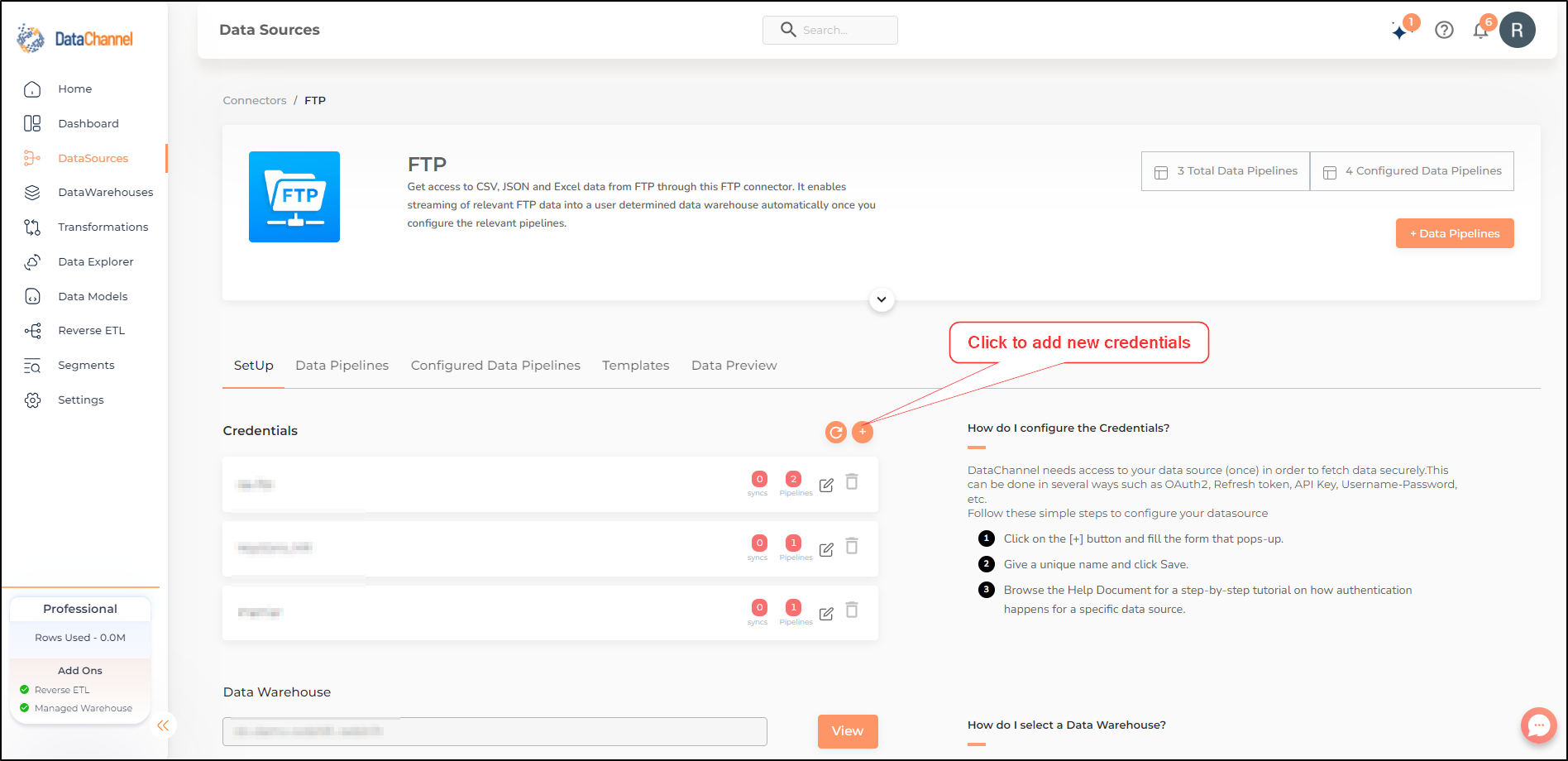Click the first credential's 2 Pipelines badge
1568x761 pixels.
coord(794,479)
